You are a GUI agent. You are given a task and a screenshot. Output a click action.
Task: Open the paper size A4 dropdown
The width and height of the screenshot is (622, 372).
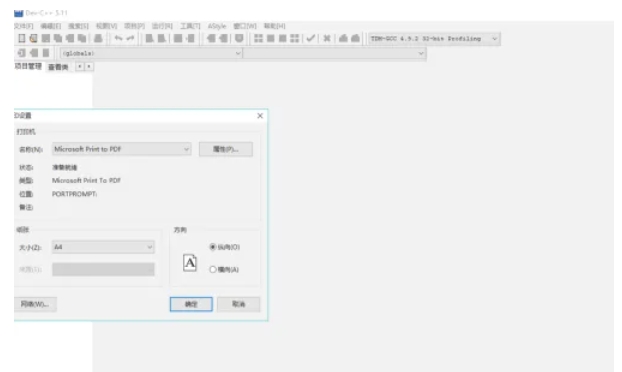point(103,247)
